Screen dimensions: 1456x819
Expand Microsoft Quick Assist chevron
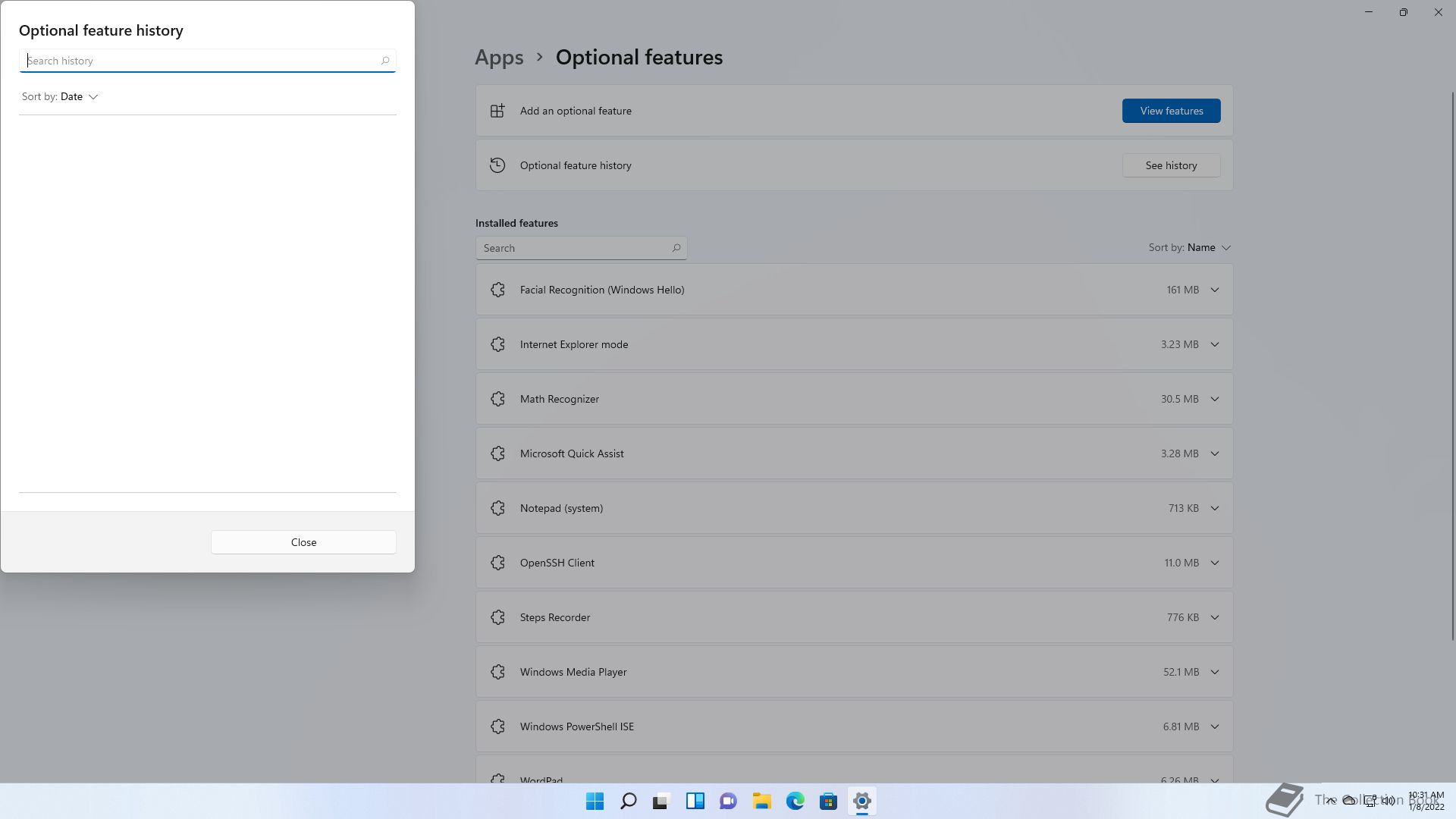[x=1214, y=453]
